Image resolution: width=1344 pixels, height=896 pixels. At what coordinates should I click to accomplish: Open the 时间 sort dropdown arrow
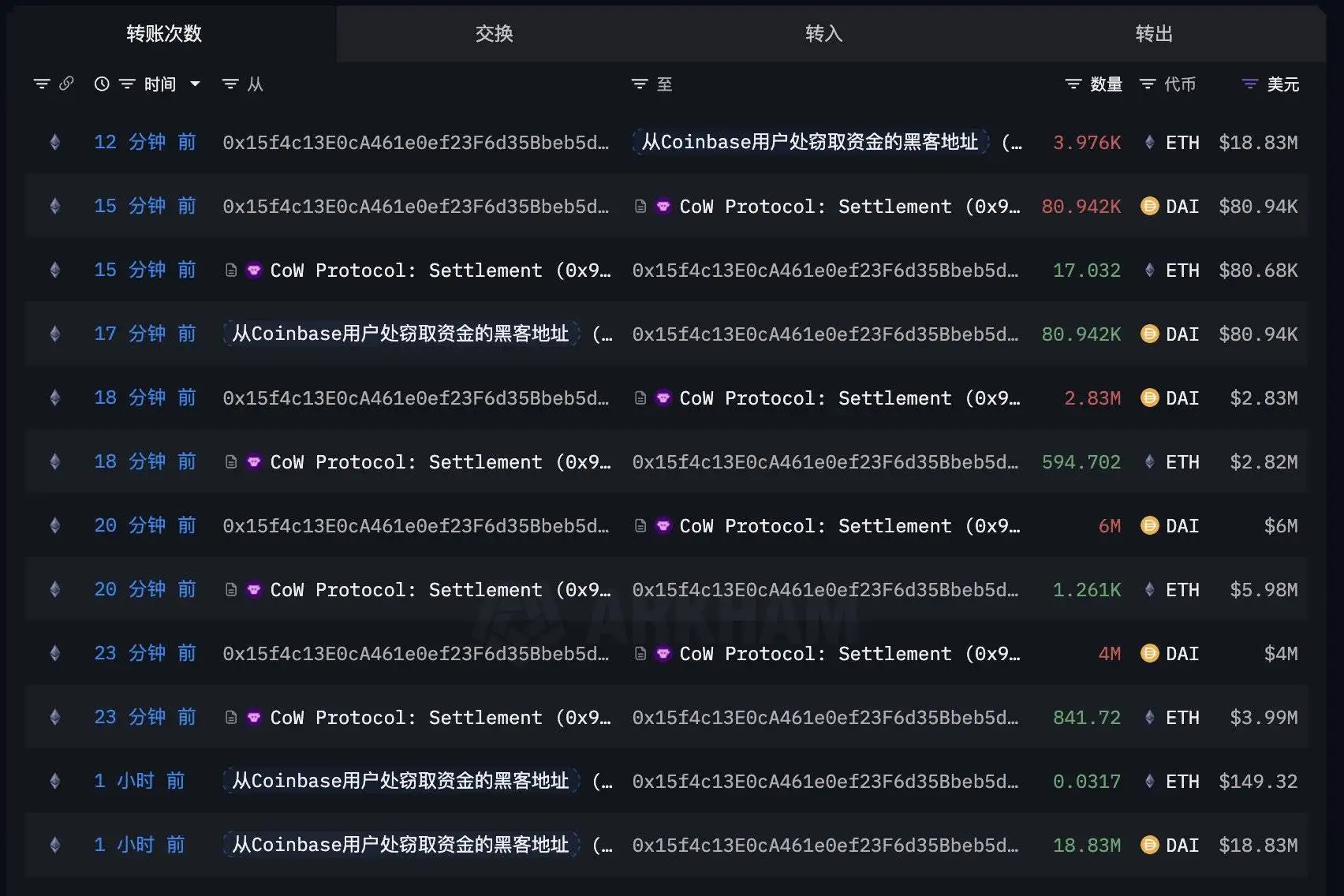point(196,84)
